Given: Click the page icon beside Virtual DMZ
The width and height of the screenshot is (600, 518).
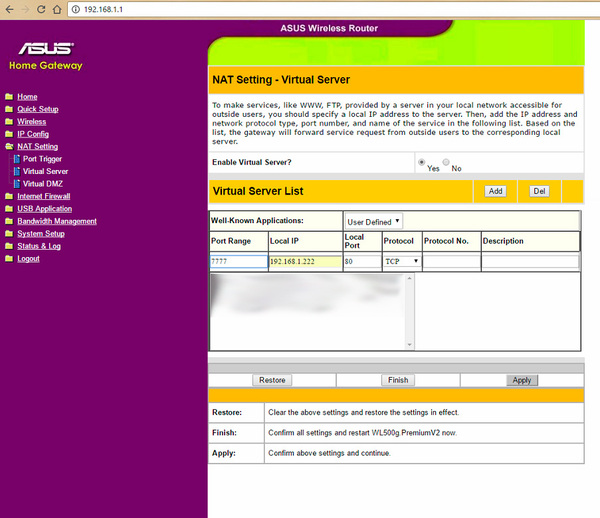Looking at the screenshot, I should 16,184.
